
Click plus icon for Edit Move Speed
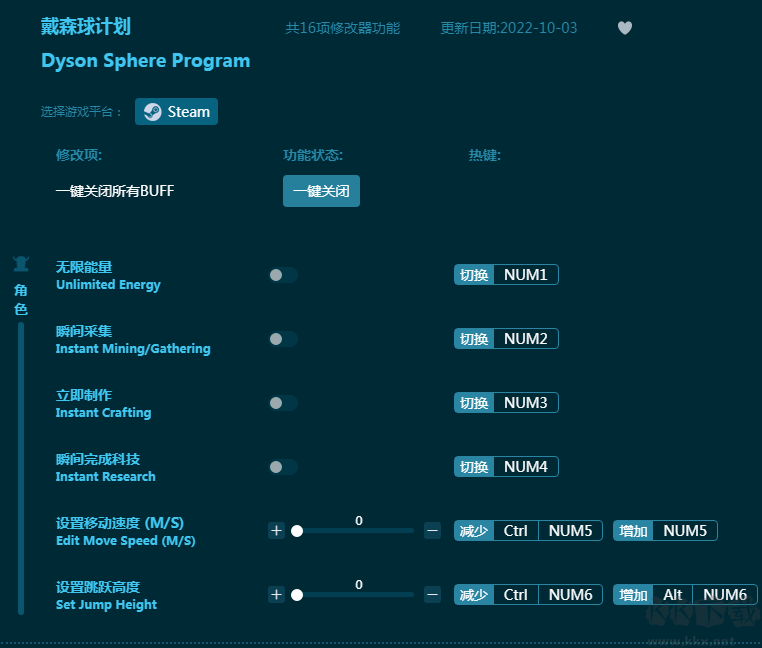click(x=277, y=530)
